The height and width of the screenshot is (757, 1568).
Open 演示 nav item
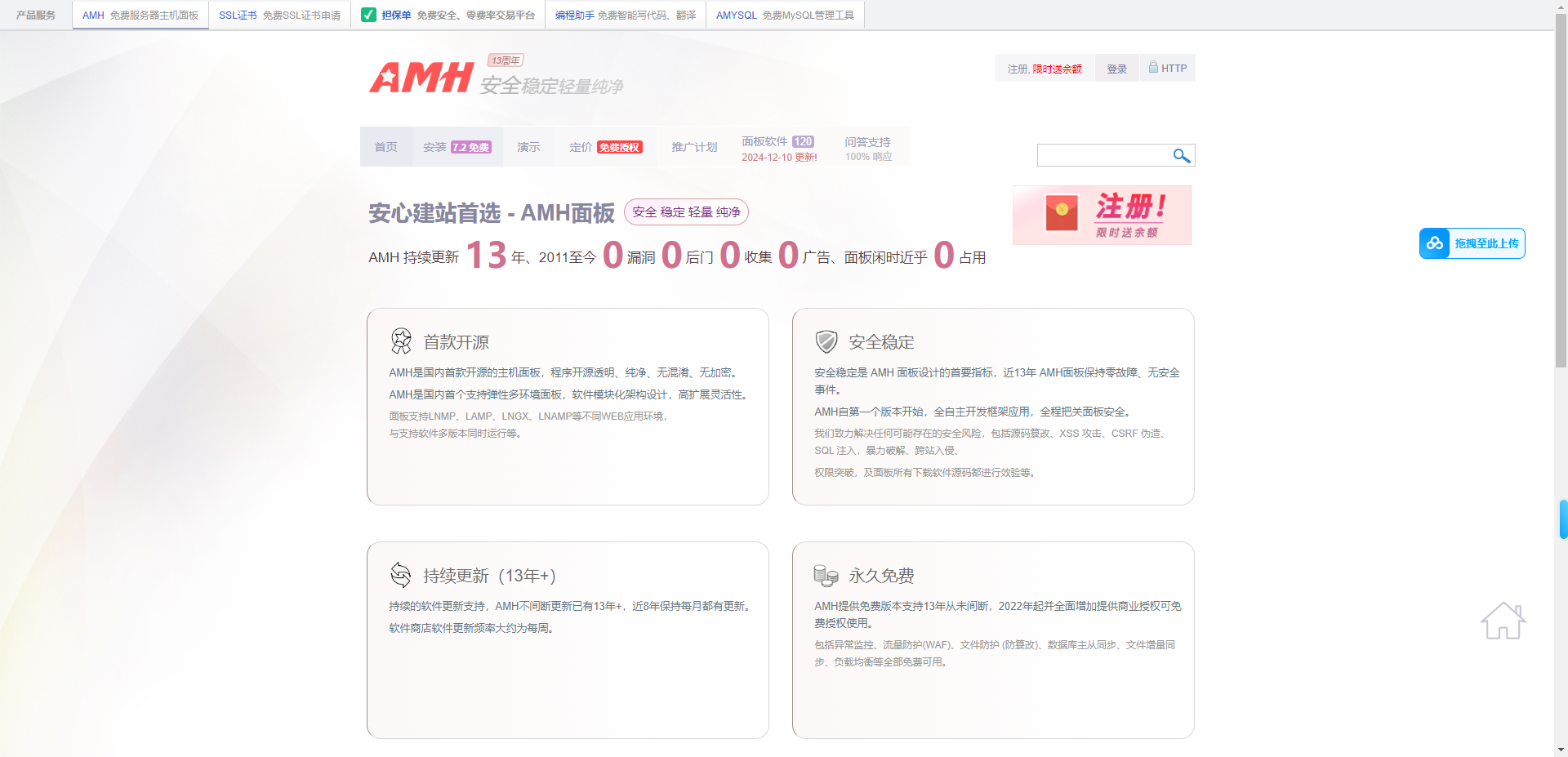[x=528, y=147]
